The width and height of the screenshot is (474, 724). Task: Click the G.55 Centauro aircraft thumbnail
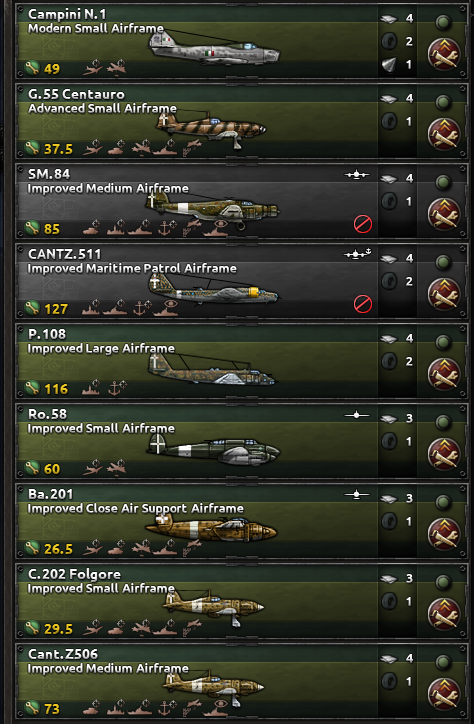pos(211,128)
